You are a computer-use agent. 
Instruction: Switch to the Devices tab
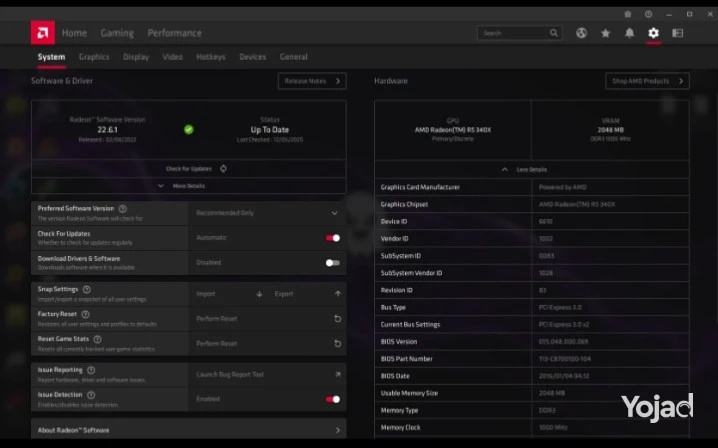[x=253, y=57]
